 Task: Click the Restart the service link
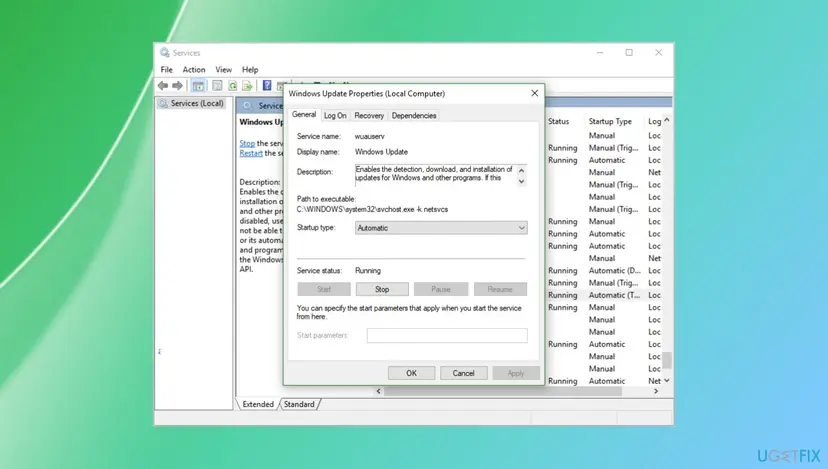(251, 153)
